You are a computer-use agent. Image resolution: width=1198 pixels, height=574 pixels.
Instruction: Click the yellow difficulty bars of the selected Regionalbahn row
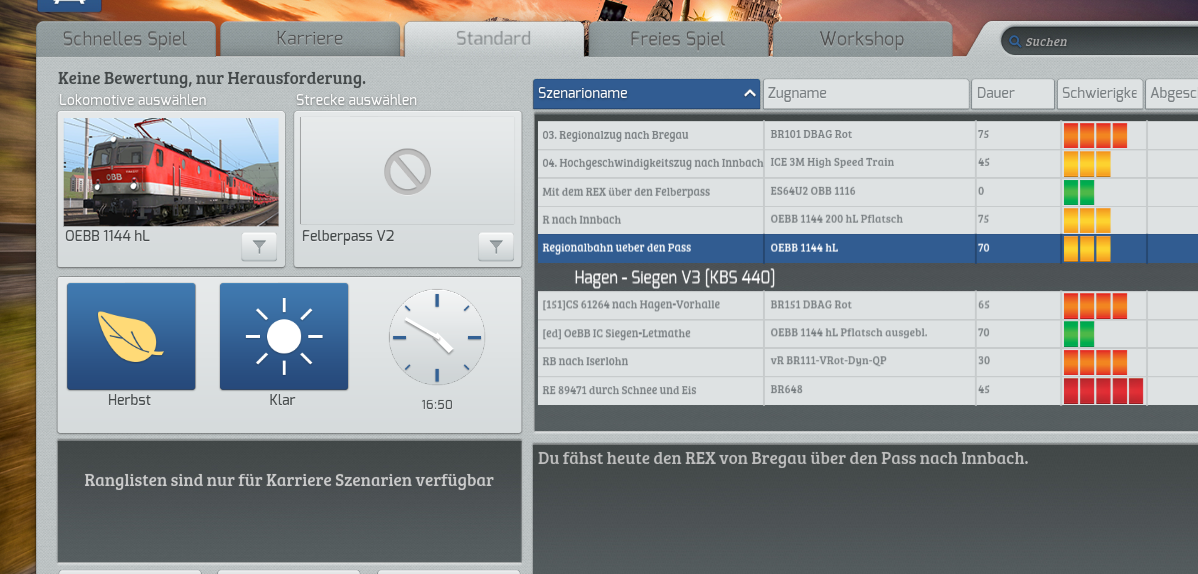(x=1087, y=249)
